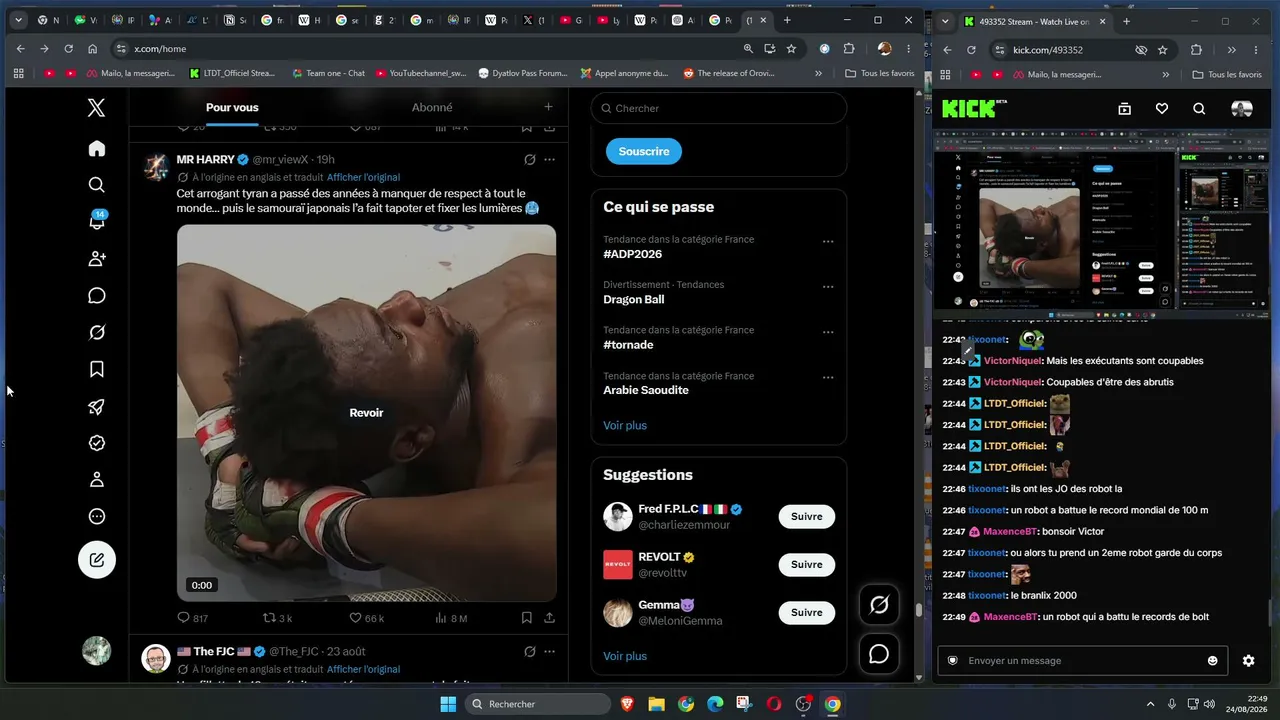Follow REVOLT with Suivre button
1280x720 pixels.
click(807, 565)
